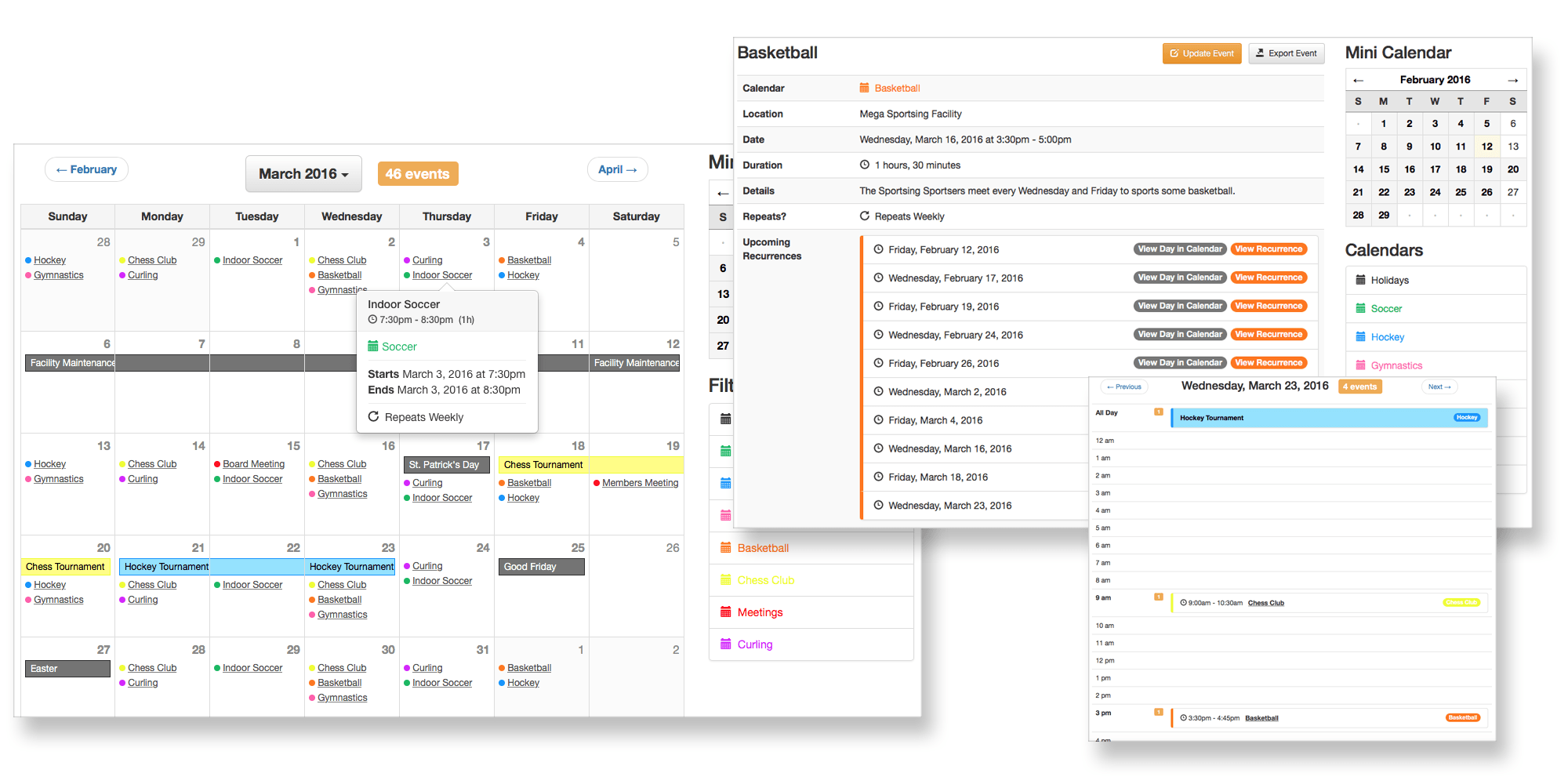Screen dimensions: 1568x784
Task: Open the Board Meeting event on March 15
Action: [x=253, y=464]
